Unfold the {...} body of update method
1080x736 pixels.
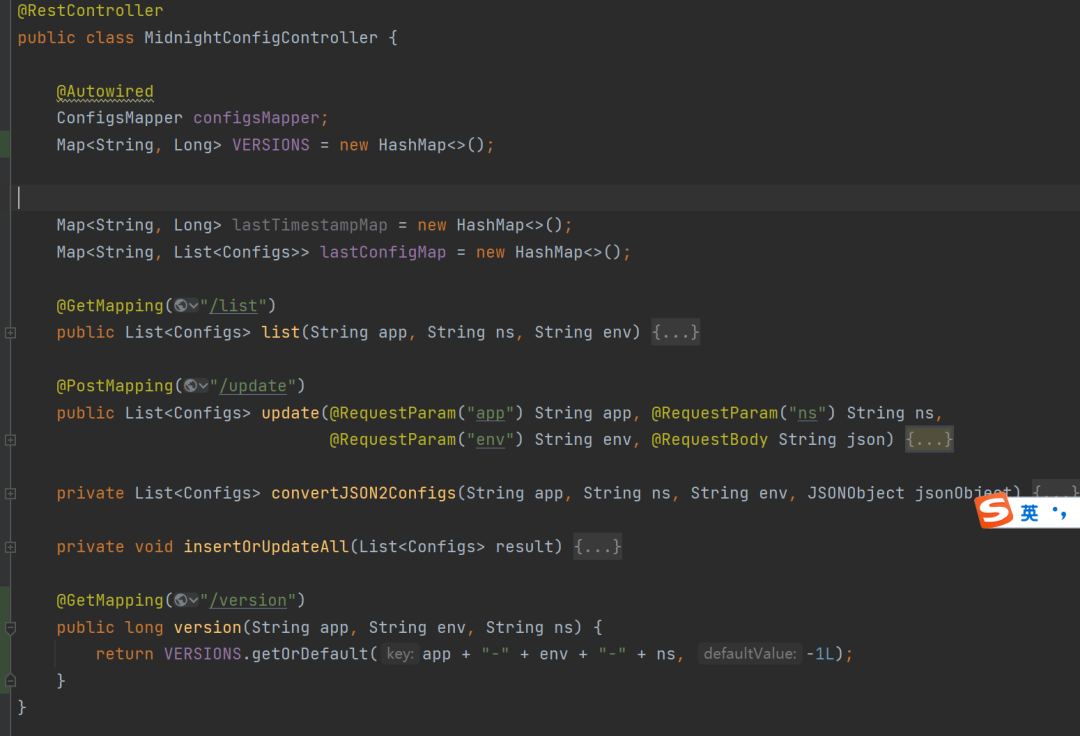[x=929, y=440]
